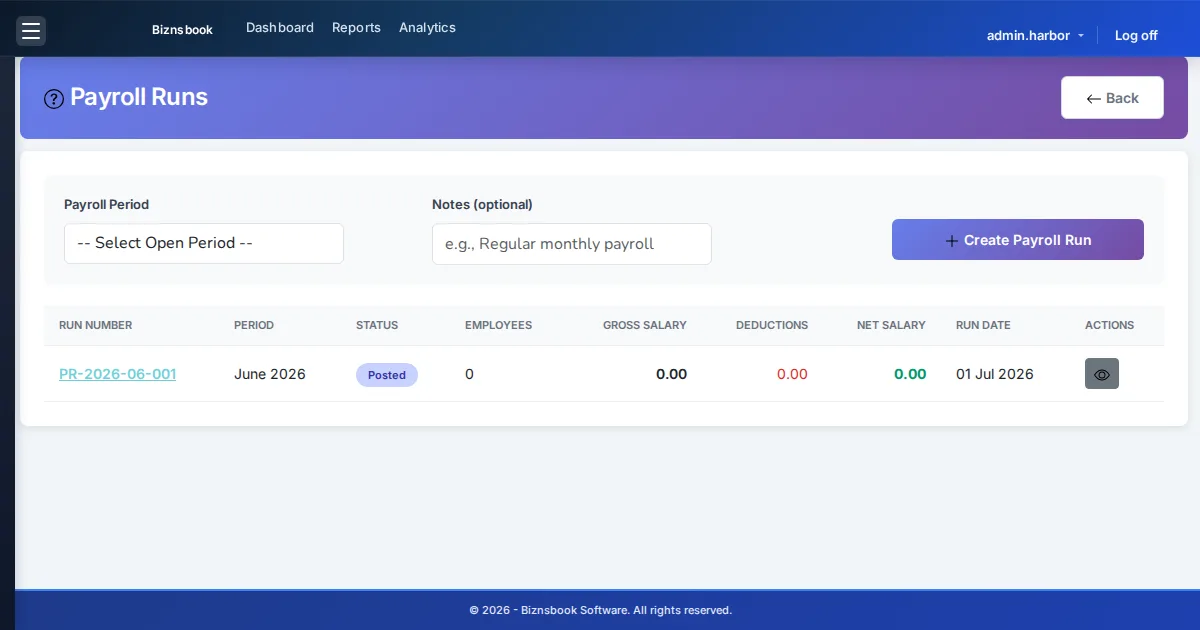1200x630 pixels.
Task: Click the help question-mark icon beside Payroll Runs
Action: point(54,99)
